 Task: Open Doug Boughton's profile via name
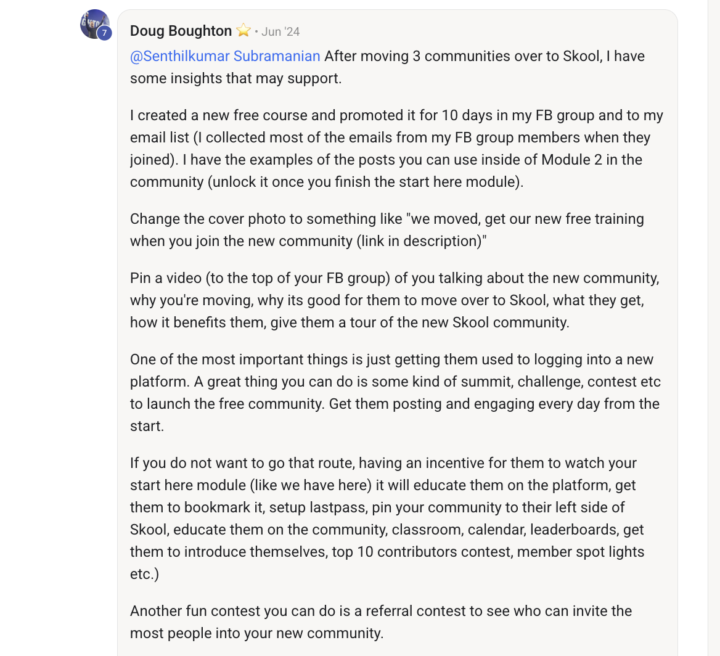(180, 31)
